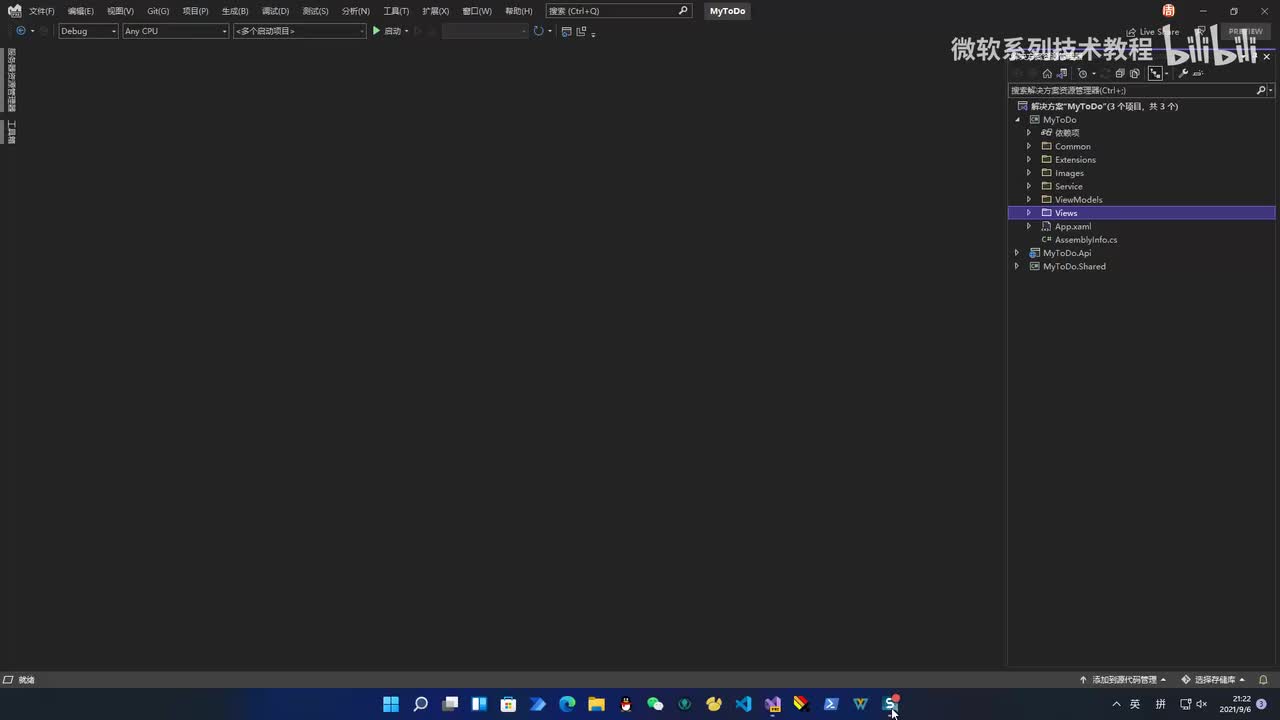Open the 视图(V) menu
Viewport: 1280px width, 720px height.
point(120,11)
